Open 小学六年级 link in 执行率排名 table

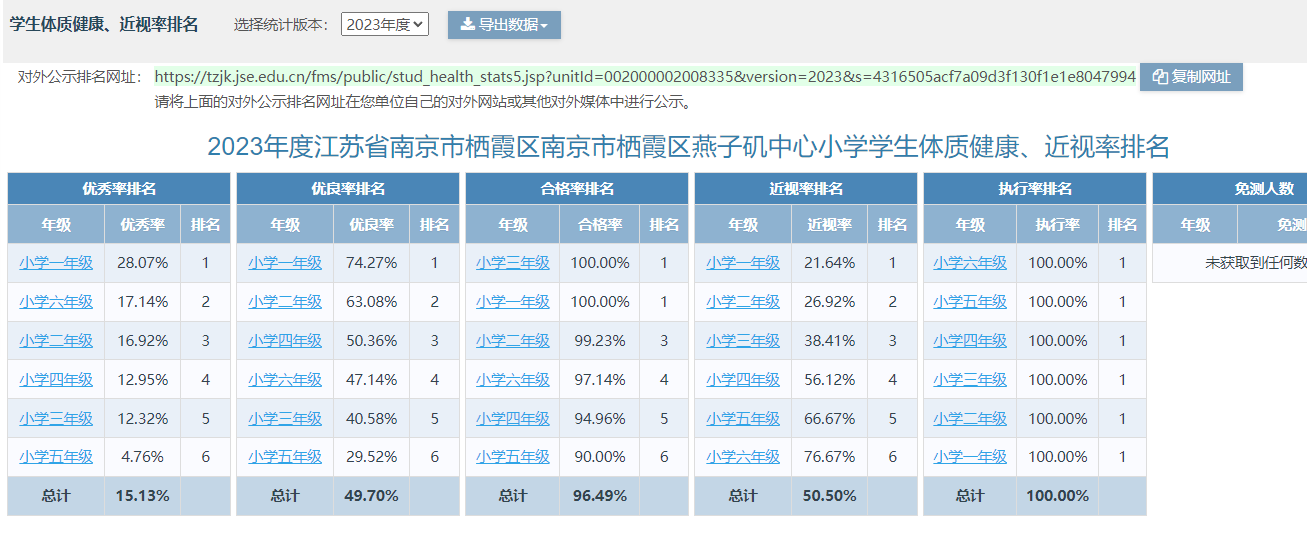point(970,263)
